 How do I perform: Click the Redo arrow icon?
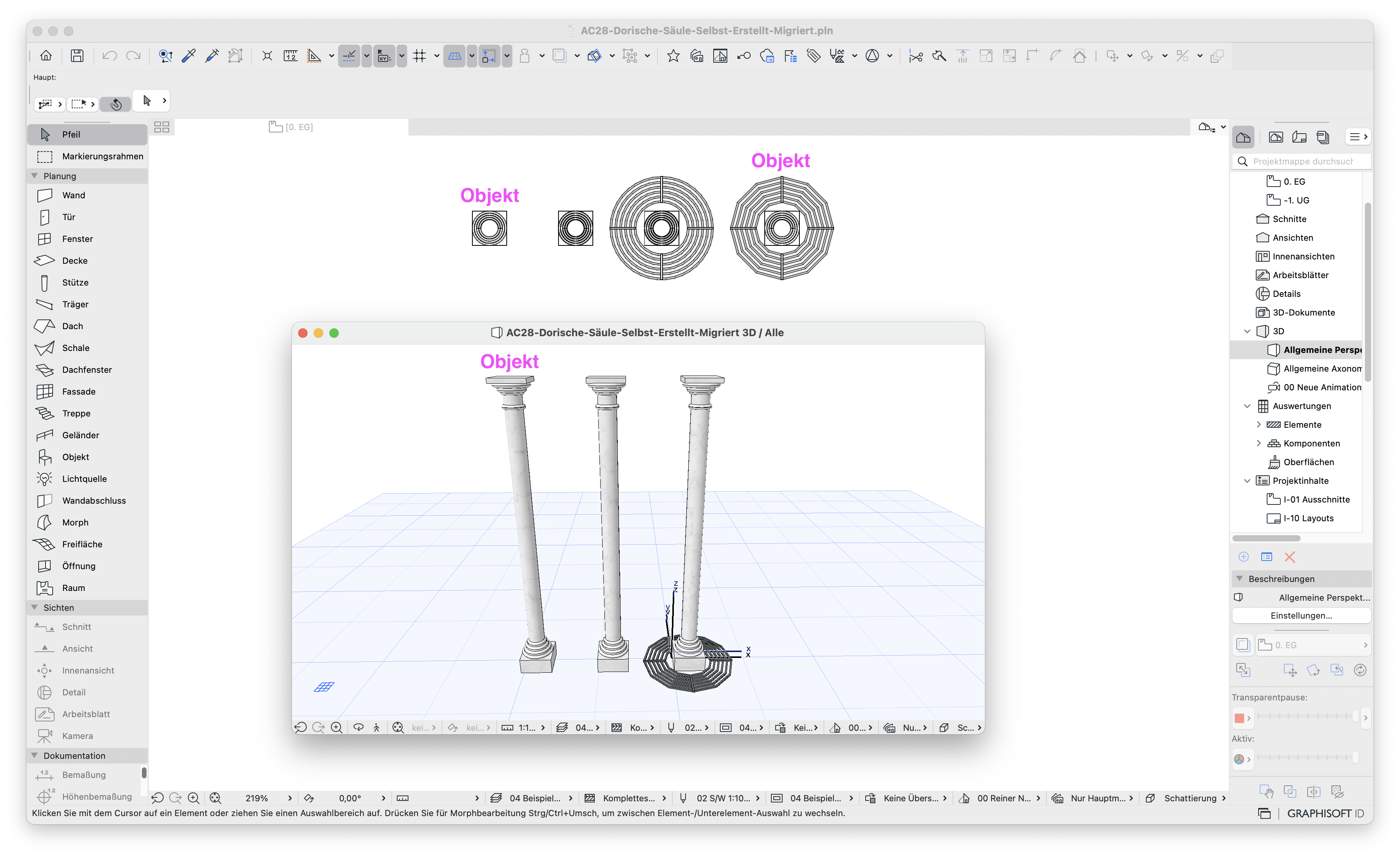pos(133,56)
